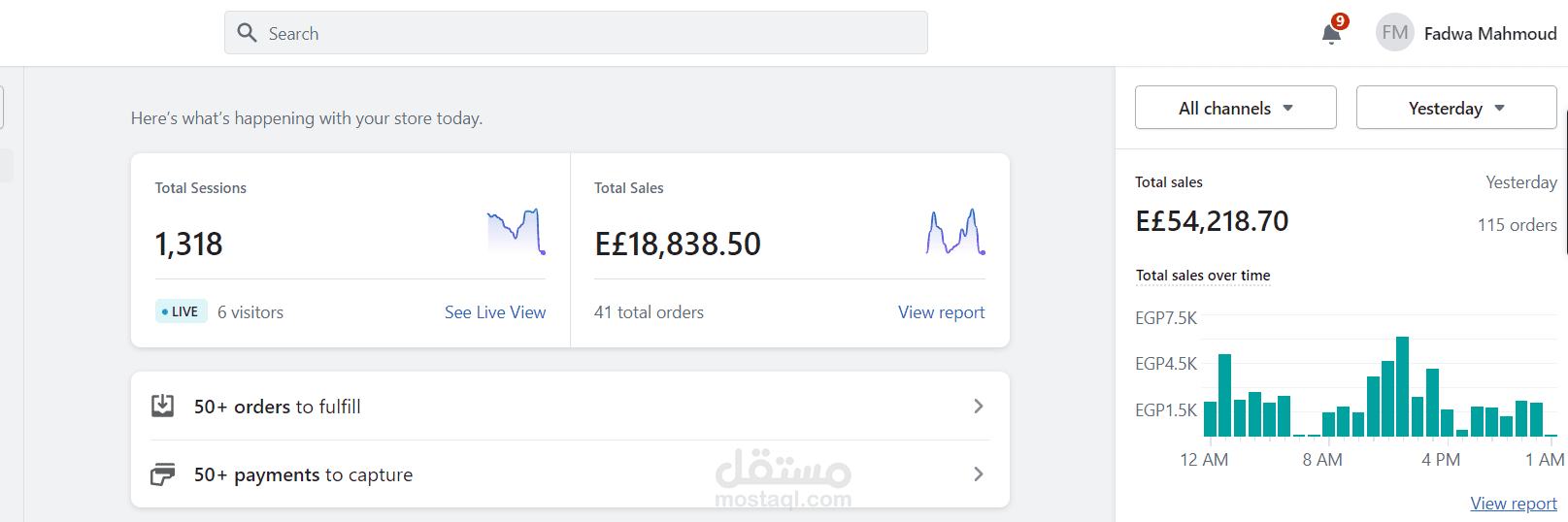Open the All channels dropdown
Image resolution: width=1568 pixels, height=522 pixels.
1235,108
